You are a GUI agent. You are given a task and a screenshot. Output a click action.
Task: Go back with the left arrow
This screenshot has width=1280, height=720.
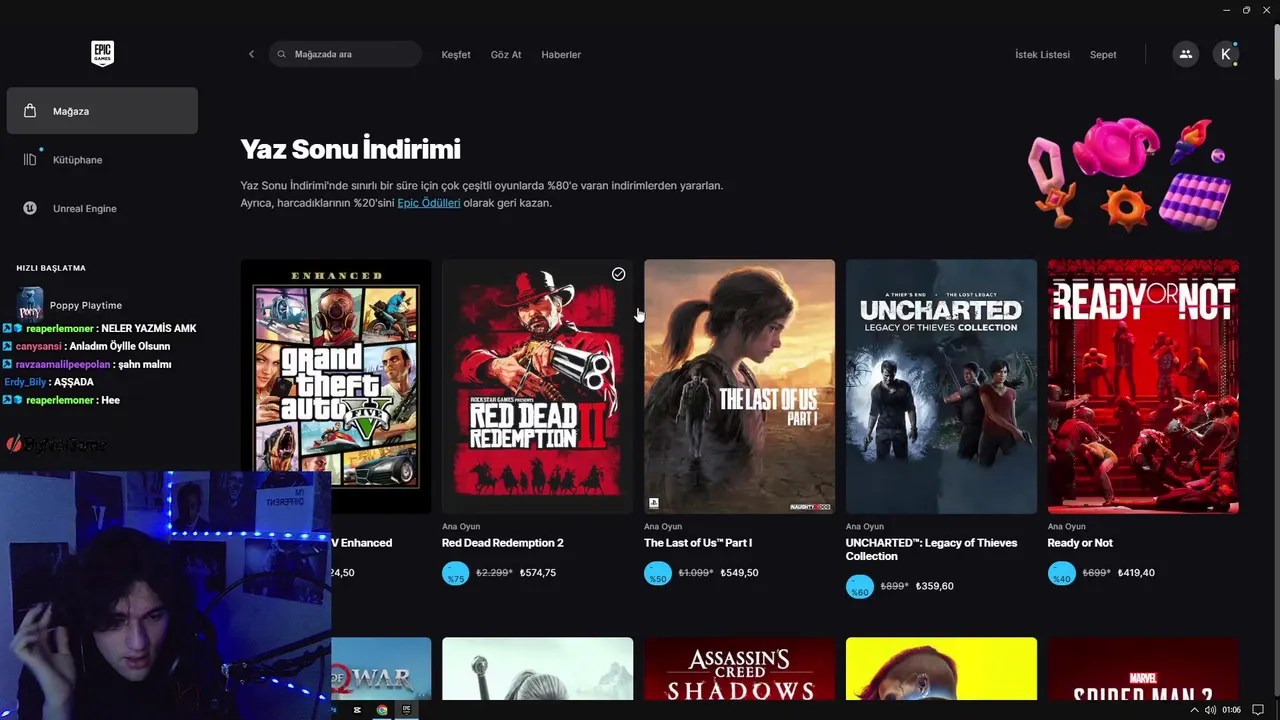251,54
